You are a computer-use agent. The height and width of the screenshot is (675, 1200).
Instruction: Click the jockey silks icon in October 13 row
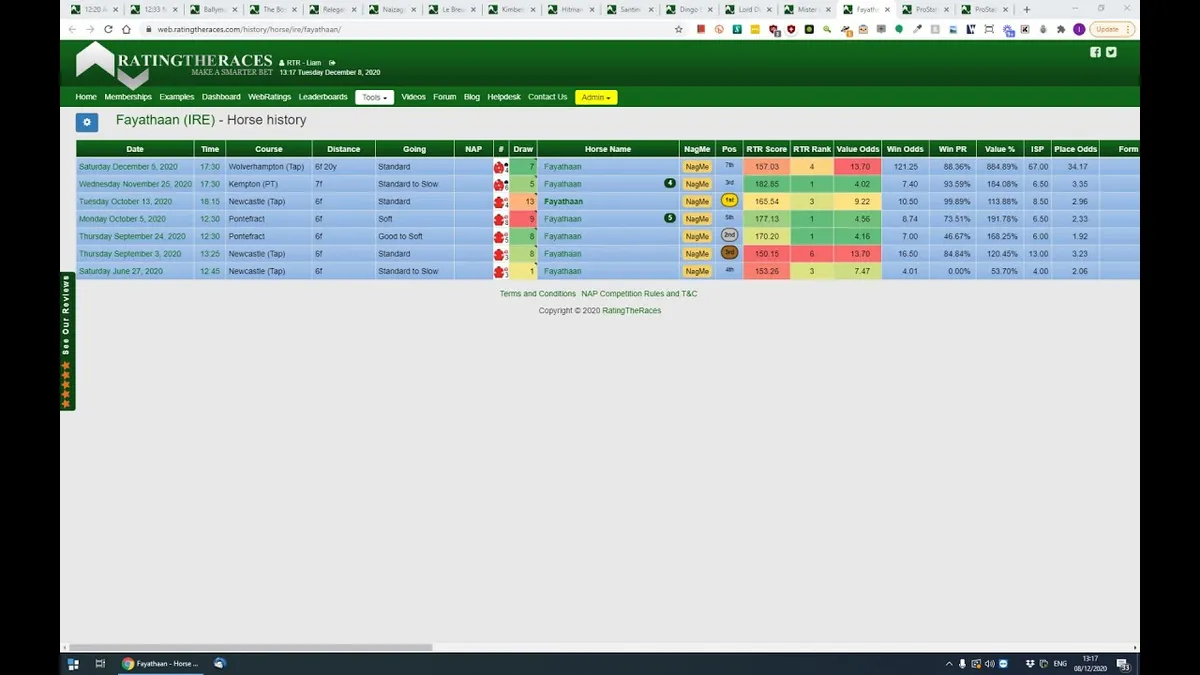(x=500, y=202)
